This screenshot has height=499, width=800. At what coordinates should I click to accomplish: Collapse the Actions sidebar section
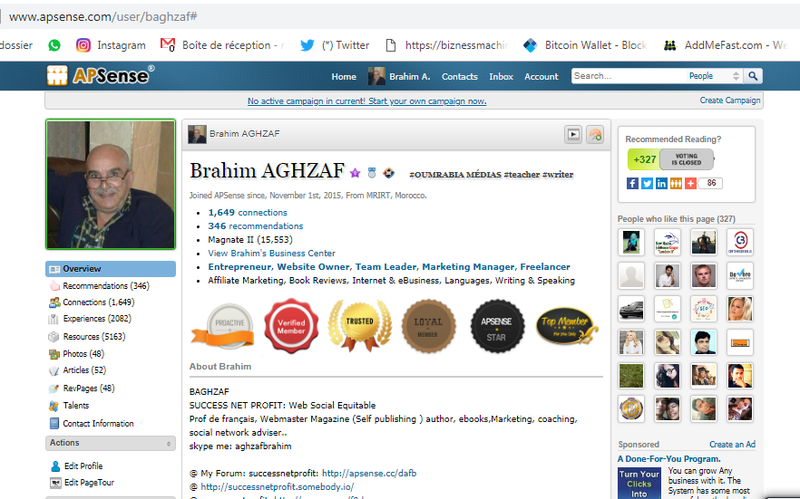pos(166,443)
